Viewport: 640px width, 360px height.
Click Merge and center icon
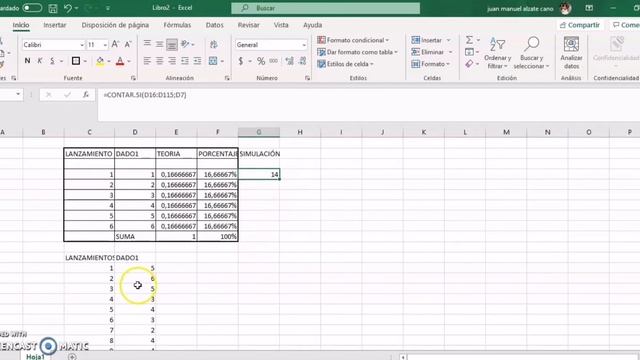tap(213, 61)
